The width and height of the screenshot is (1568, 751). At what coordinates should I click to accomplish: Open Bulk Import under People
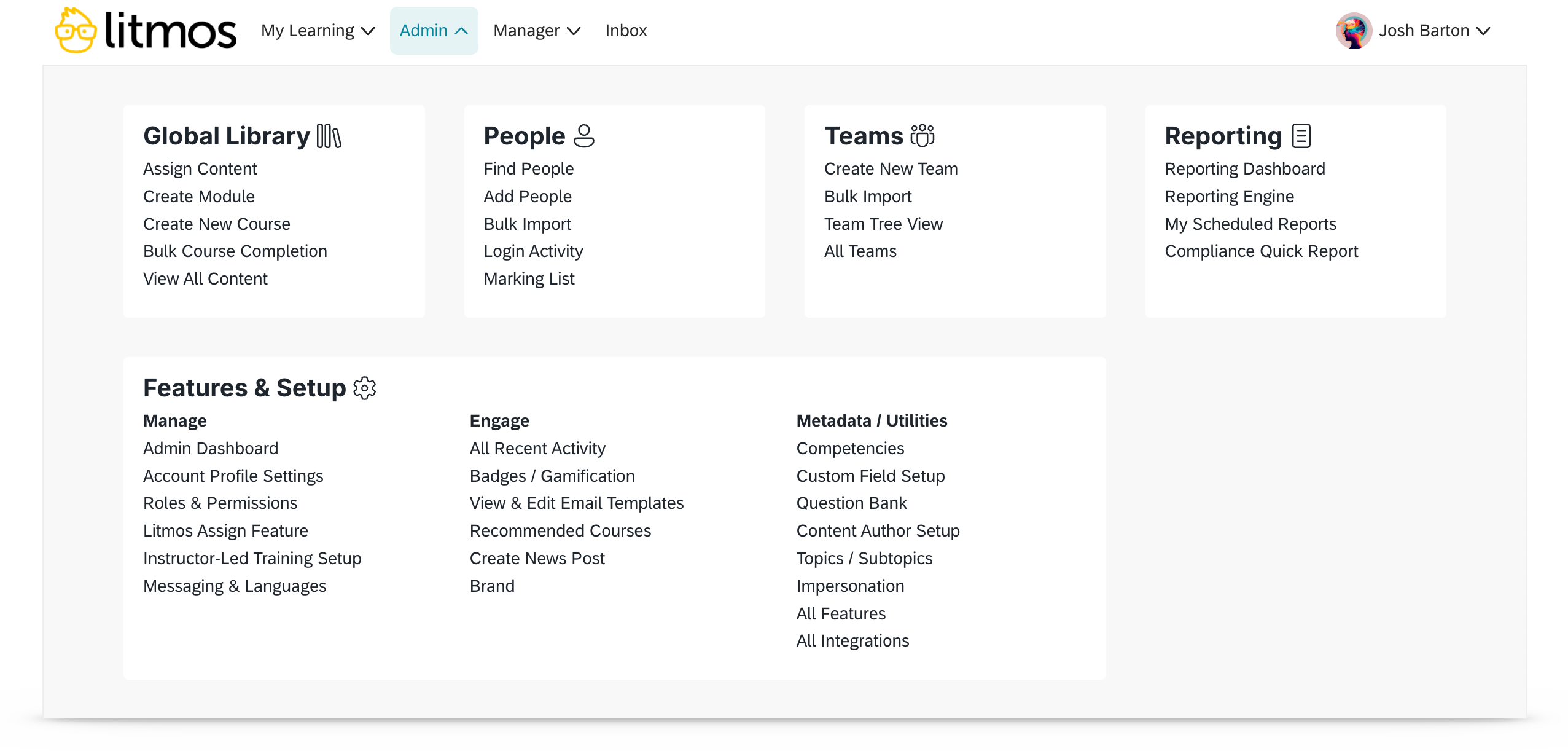click(527, 224)
